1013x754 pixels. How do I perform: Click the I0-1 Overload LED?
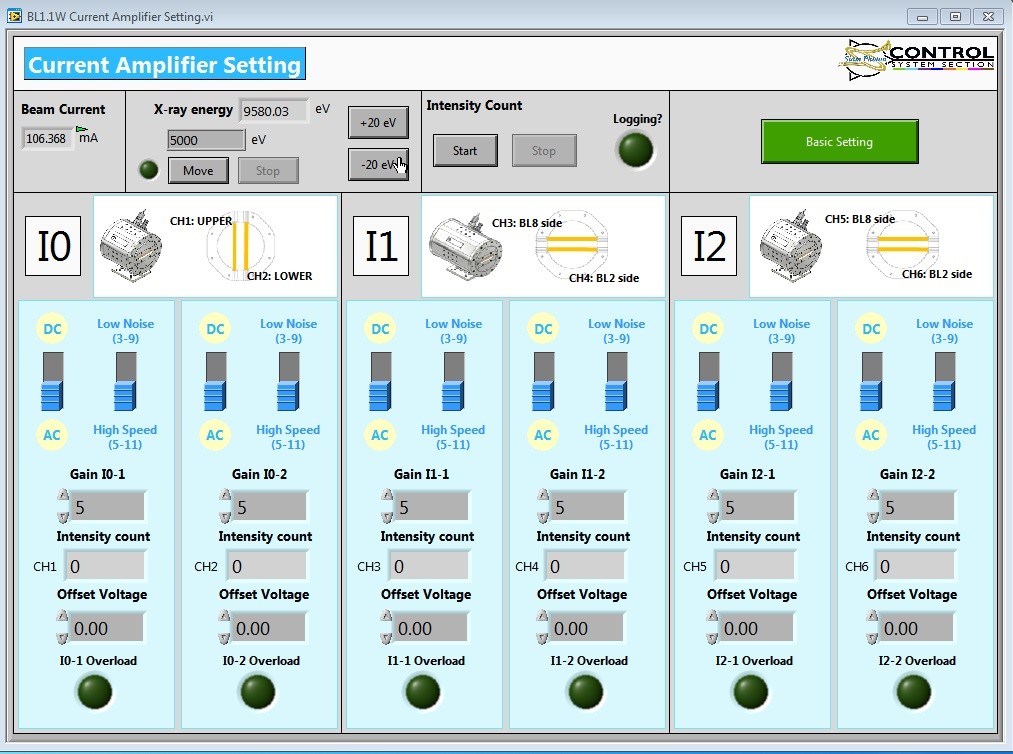tap(95, 692)
